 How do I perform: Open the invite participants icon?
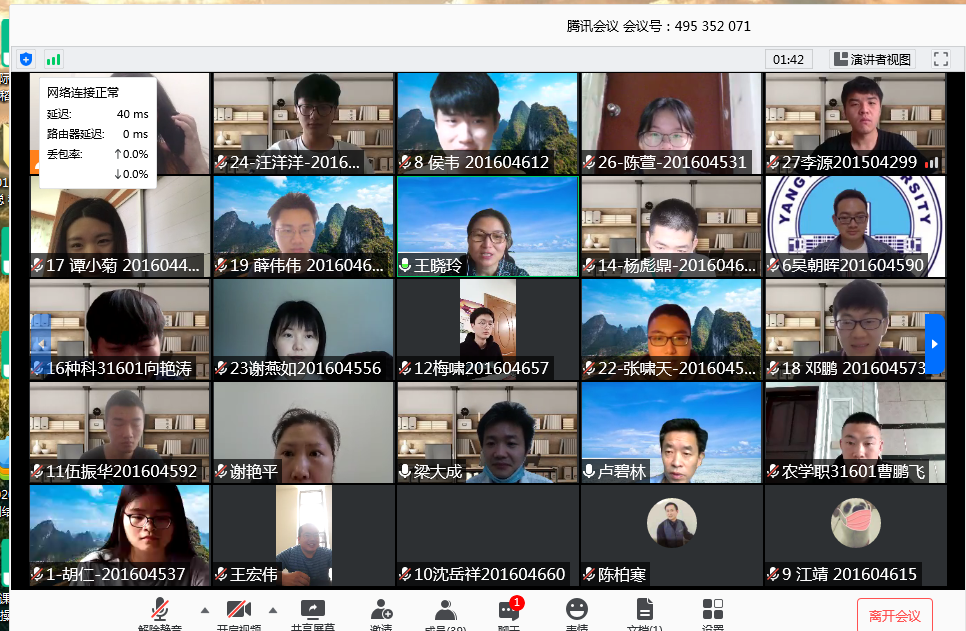(381, 612)
